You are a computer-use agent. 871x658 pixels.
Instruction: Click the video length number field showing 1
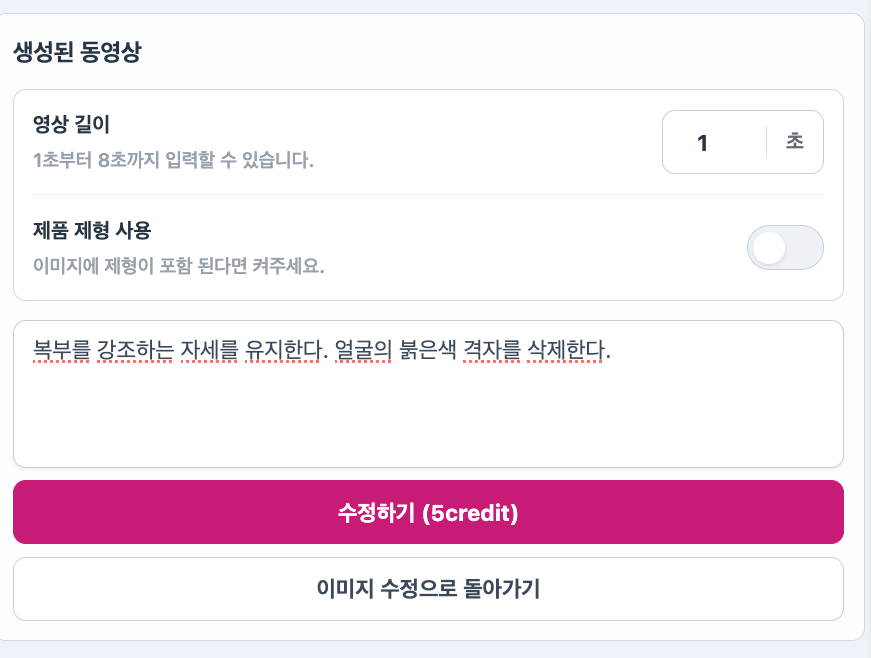[714, 142]
